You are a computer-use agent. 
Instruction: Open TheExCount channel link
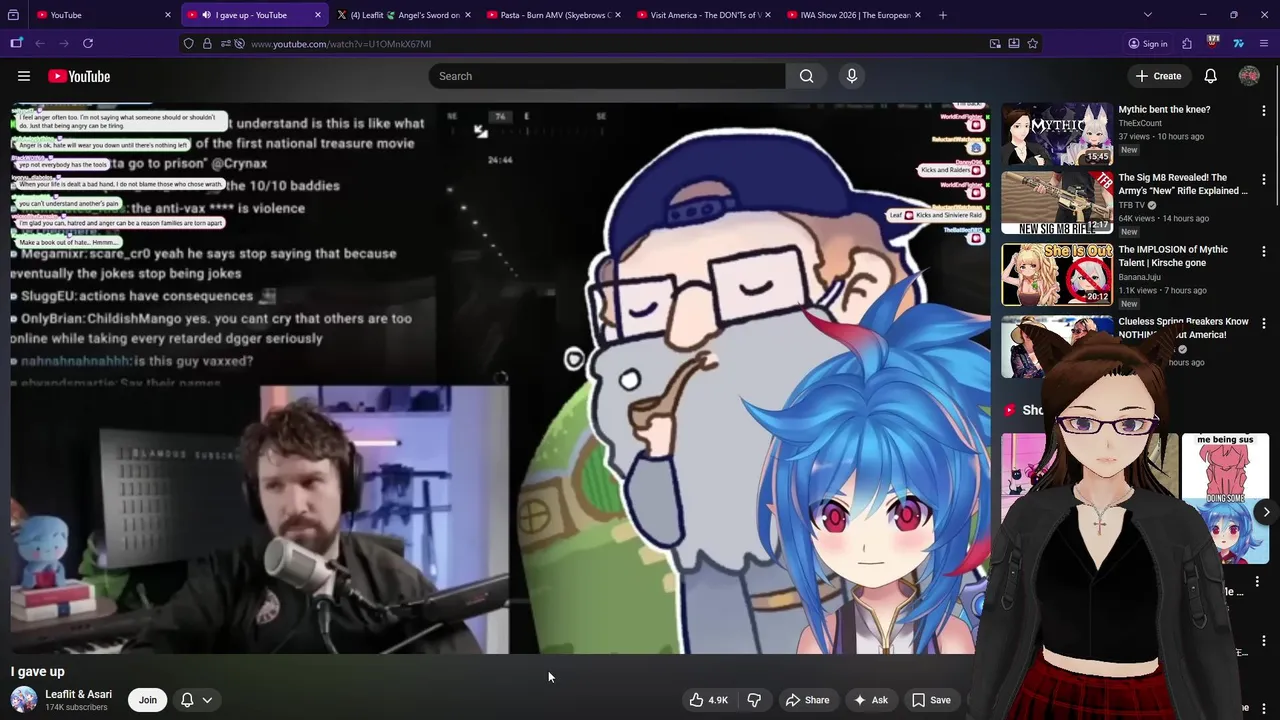pyautogui.click(x=1140, y=123)
